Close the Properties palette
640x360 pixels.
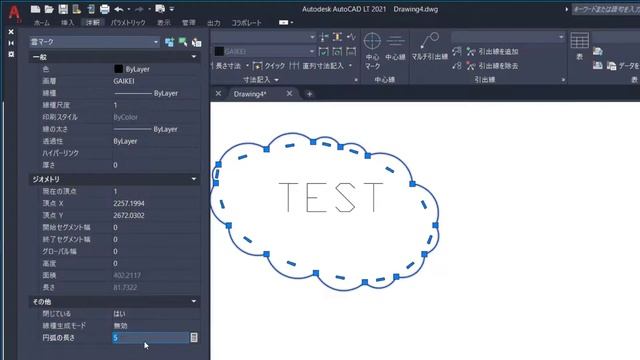pyautogui.click(x=11, y=31)
